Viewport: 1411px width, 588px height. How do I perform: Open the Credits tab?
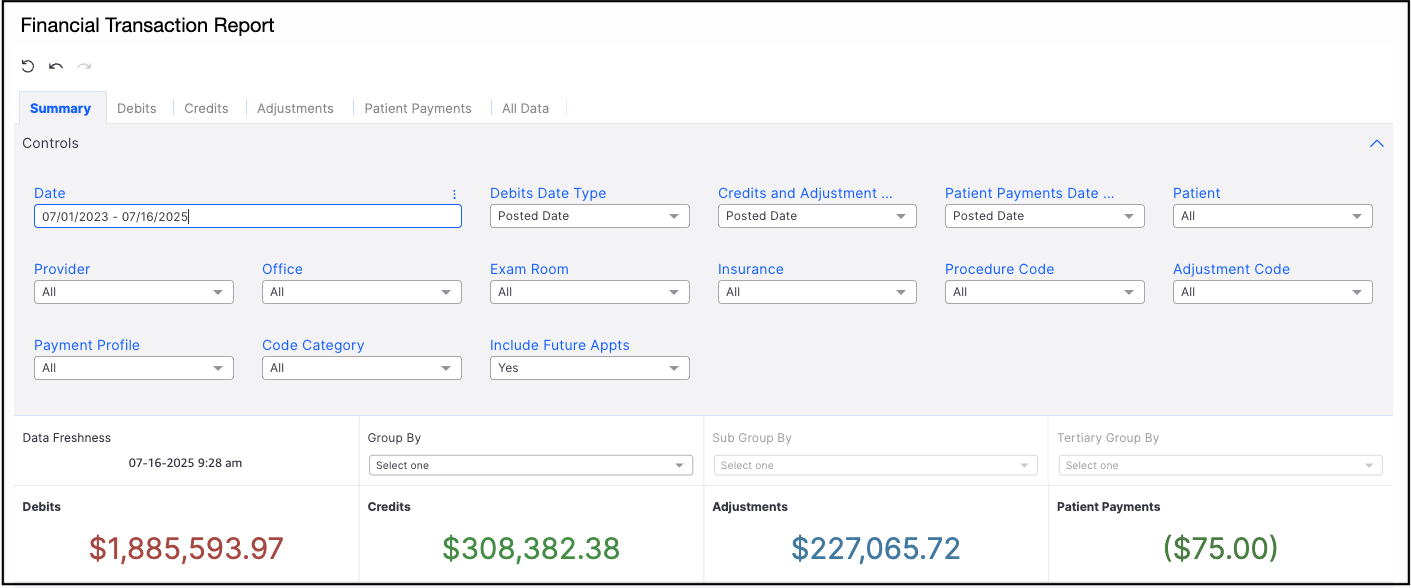pyautogui.click(x=206, y=108)
